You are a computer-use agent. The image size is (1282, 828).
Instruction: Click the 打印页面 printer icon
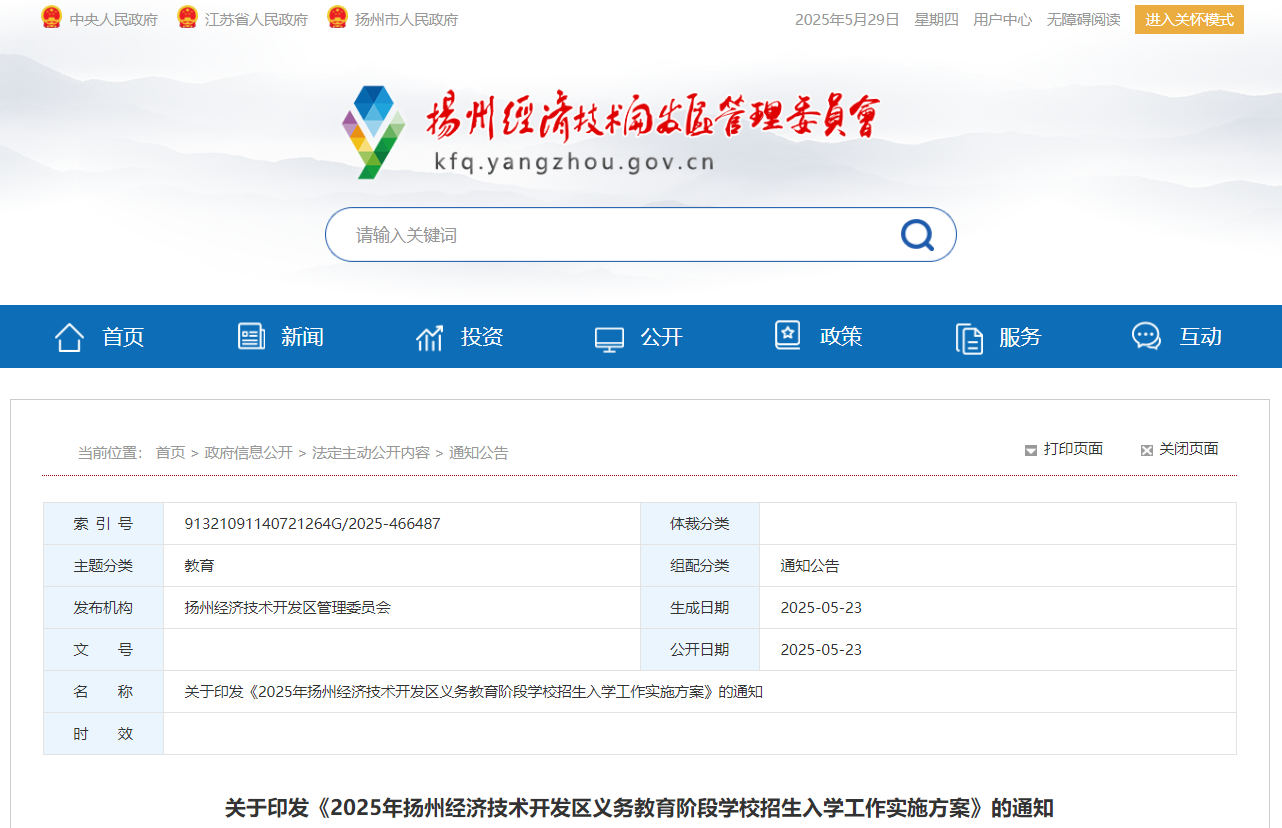1029,450
